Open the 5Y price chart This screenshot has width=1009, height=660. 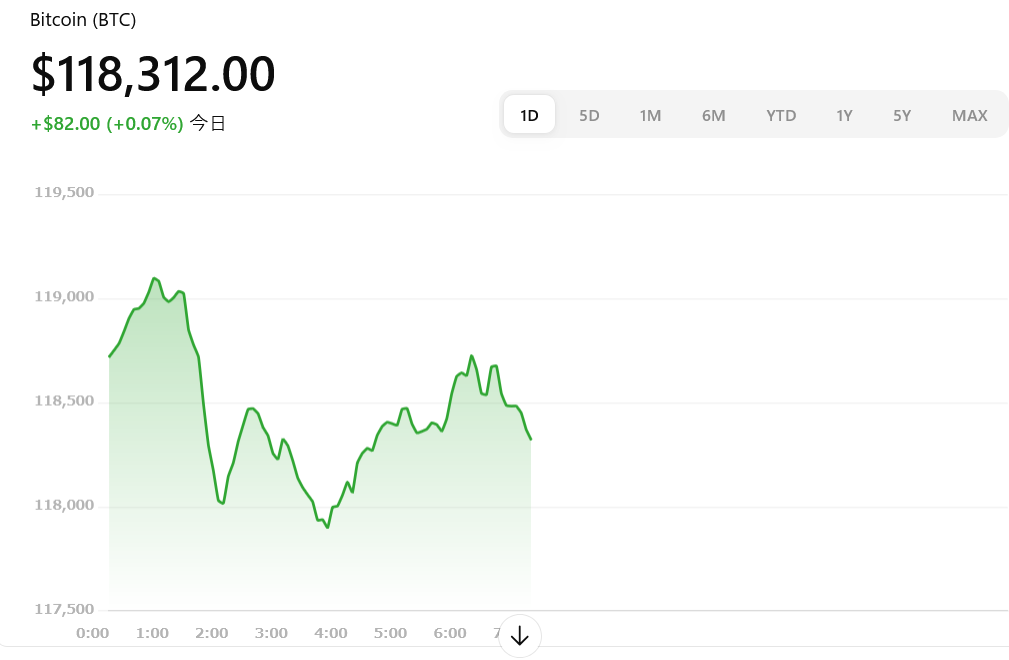coord(902,115)
